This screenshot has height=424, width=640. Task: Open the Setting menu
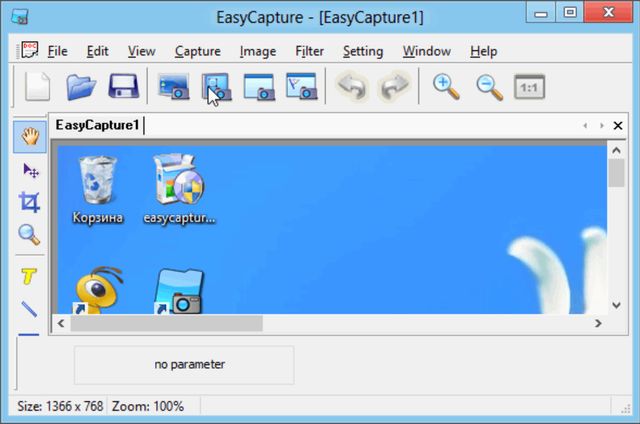362,51
